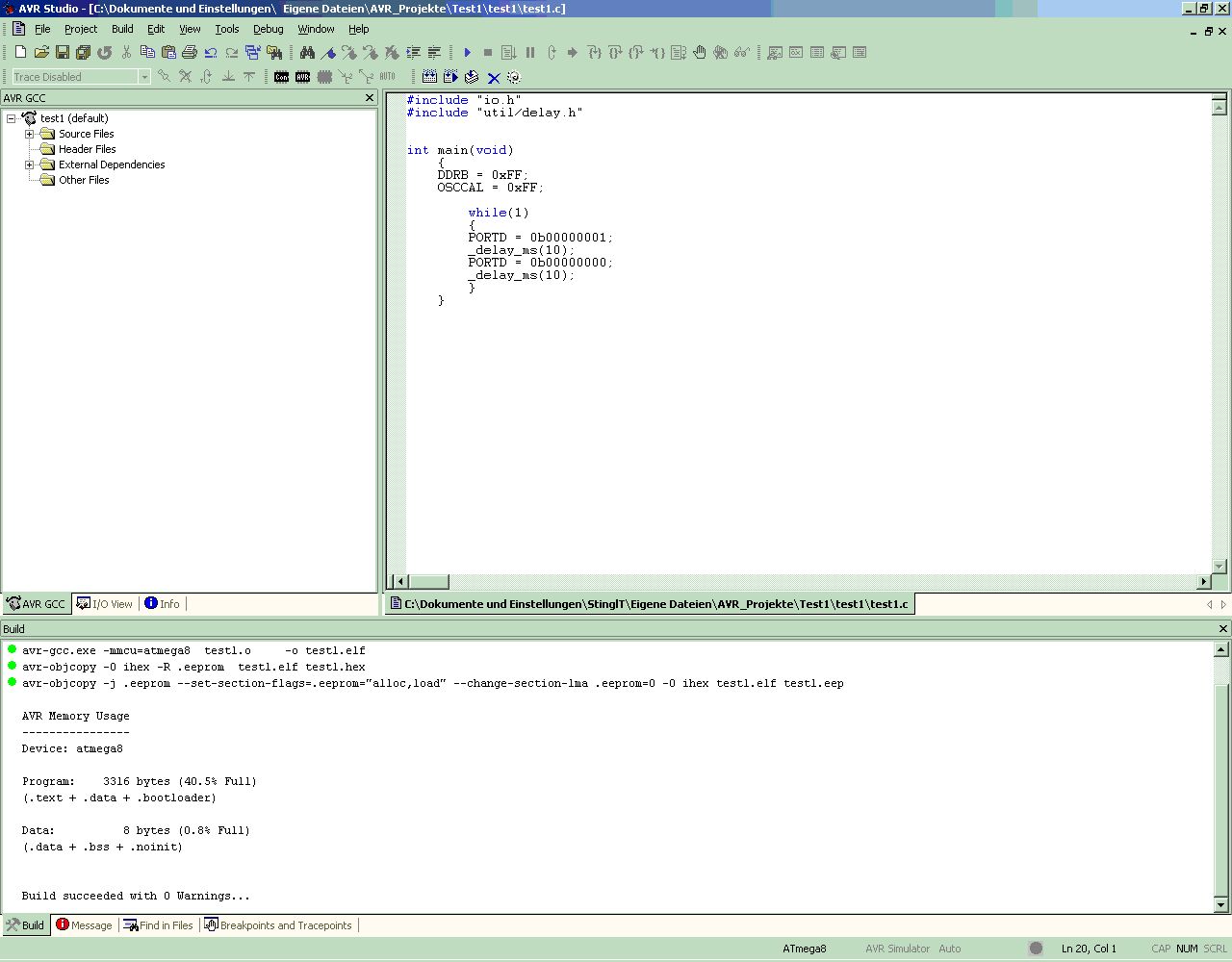Image resolution: width=1232 pixels, height=962 pixels.
Task: Collapse the test1 (default) project node
Action: click(x=12, y=118)
